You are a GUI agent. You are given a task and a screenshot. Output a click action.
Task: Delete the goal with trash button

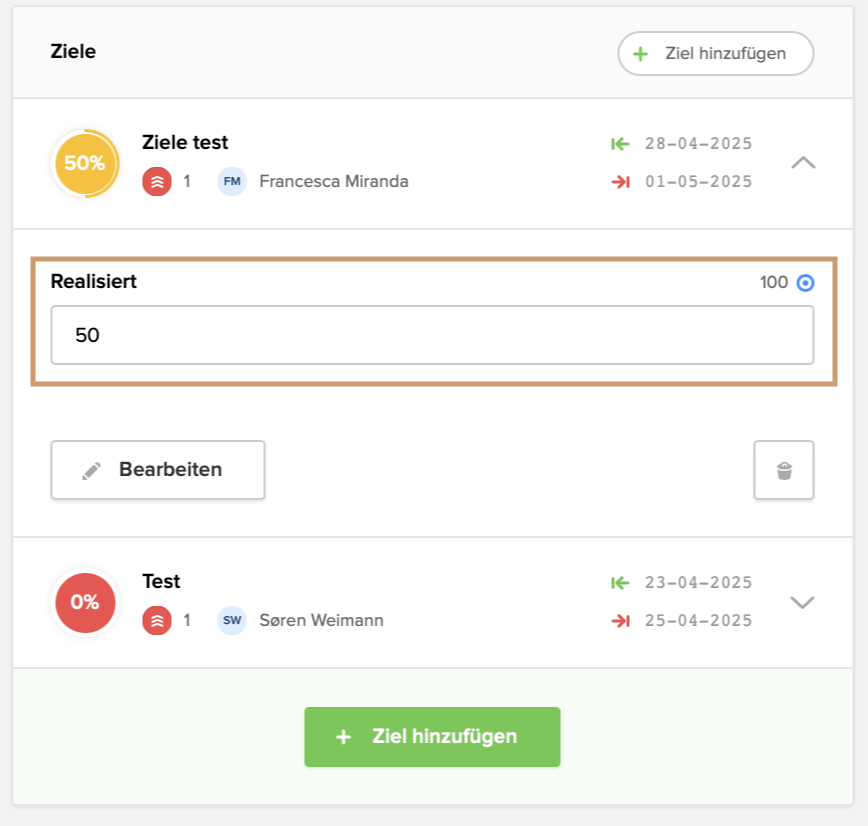[x=784, y=470]
